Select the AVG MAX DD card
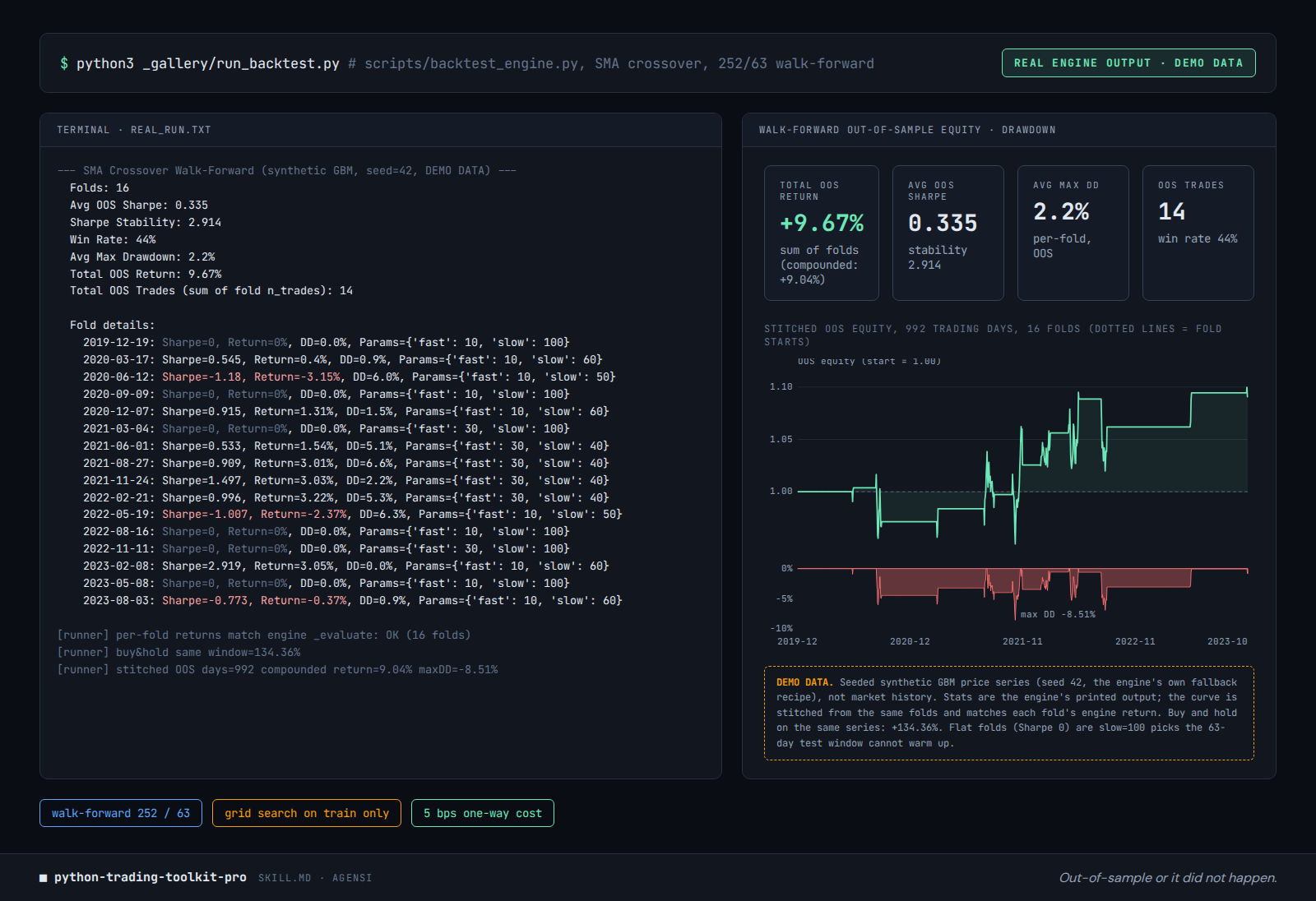This screenshot has height=901, width=1316. click(1073, 233)
